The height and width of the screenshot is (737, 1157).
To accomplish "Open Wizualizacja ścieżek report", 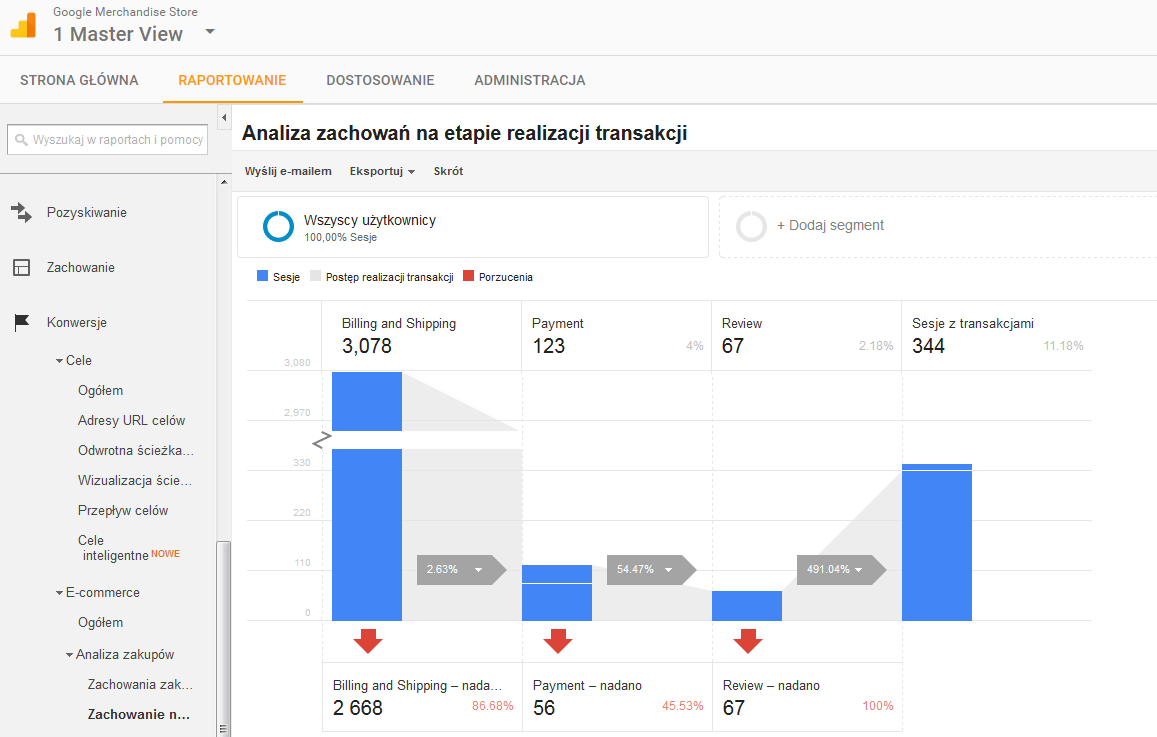I will click(x=134, y=480).
